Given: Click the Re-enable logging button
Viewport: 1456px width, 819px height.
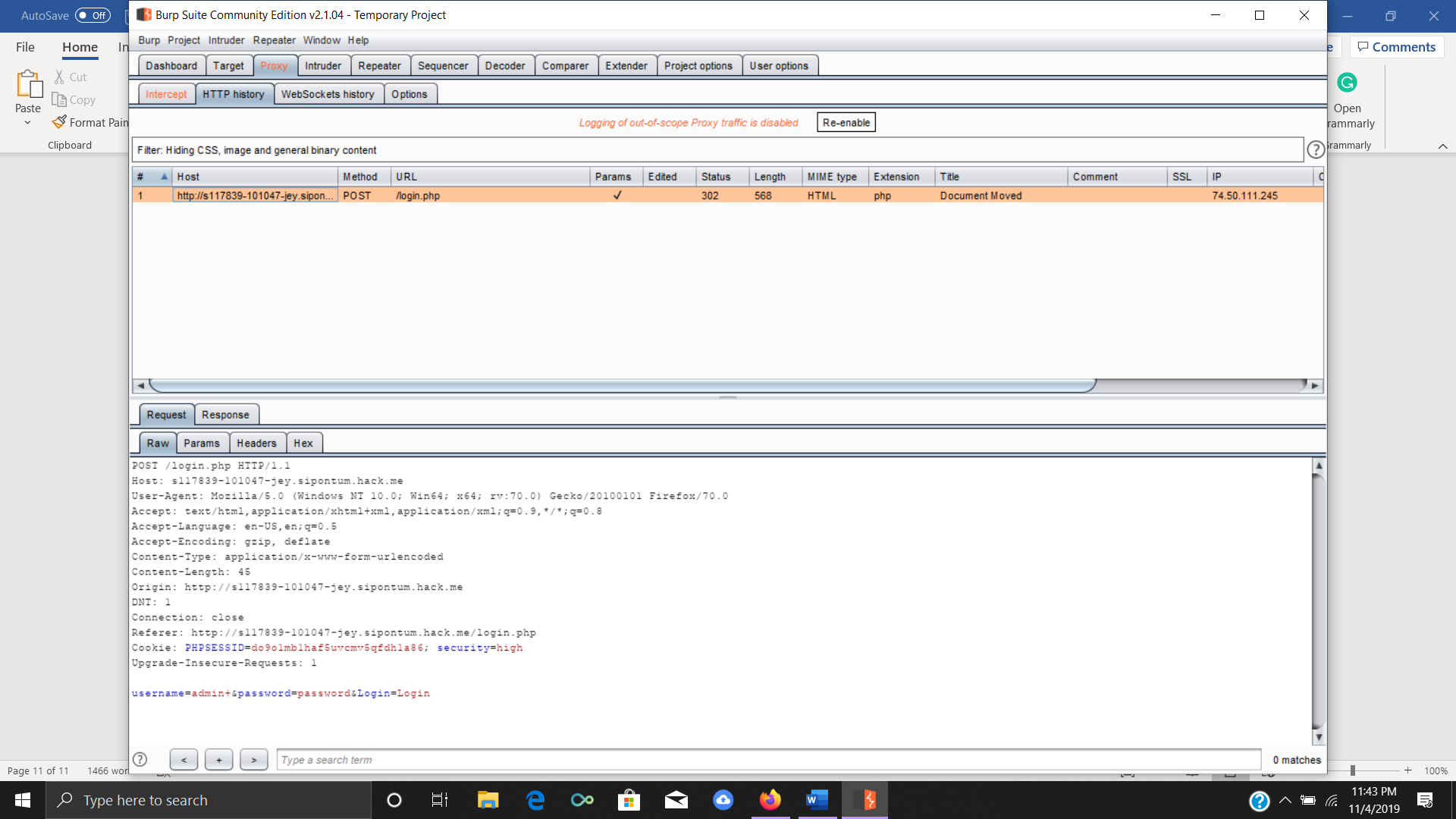Looking at the screenshot, I should (x=846, y=122).
